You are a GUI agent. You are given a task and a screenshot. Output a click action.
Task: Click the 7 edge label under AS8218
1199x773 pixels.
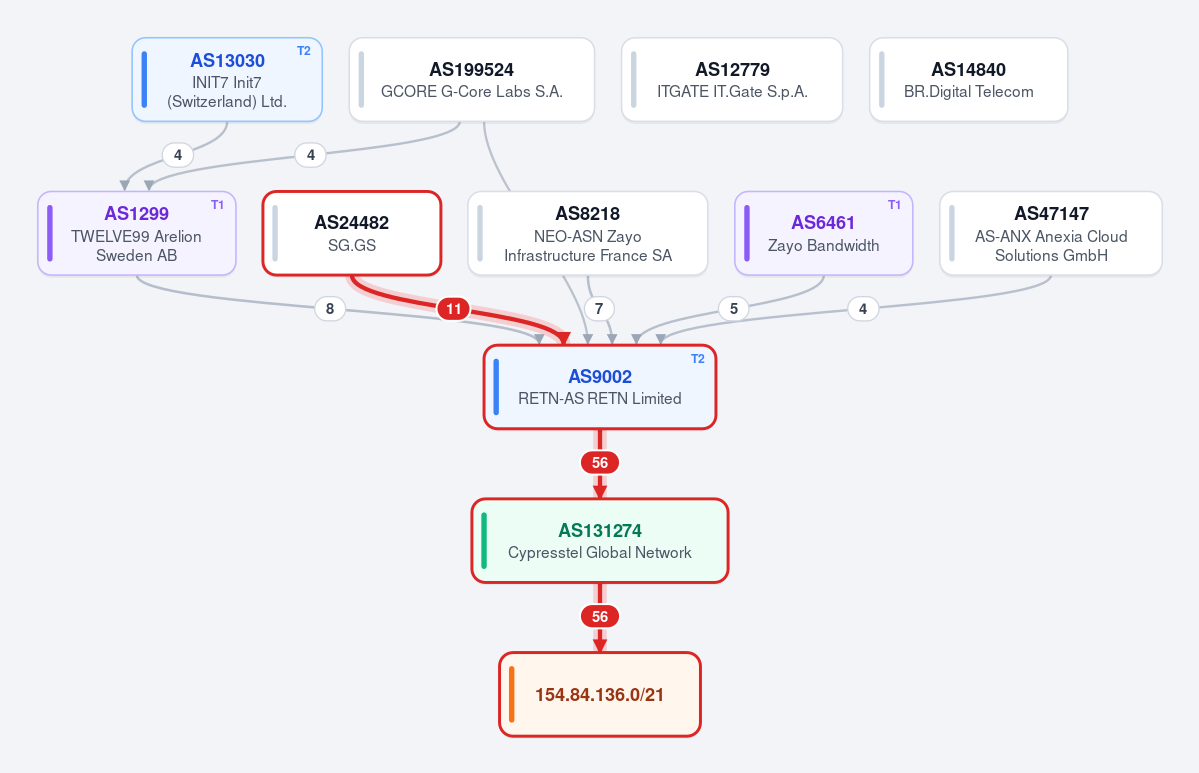[x=599, y=309]
